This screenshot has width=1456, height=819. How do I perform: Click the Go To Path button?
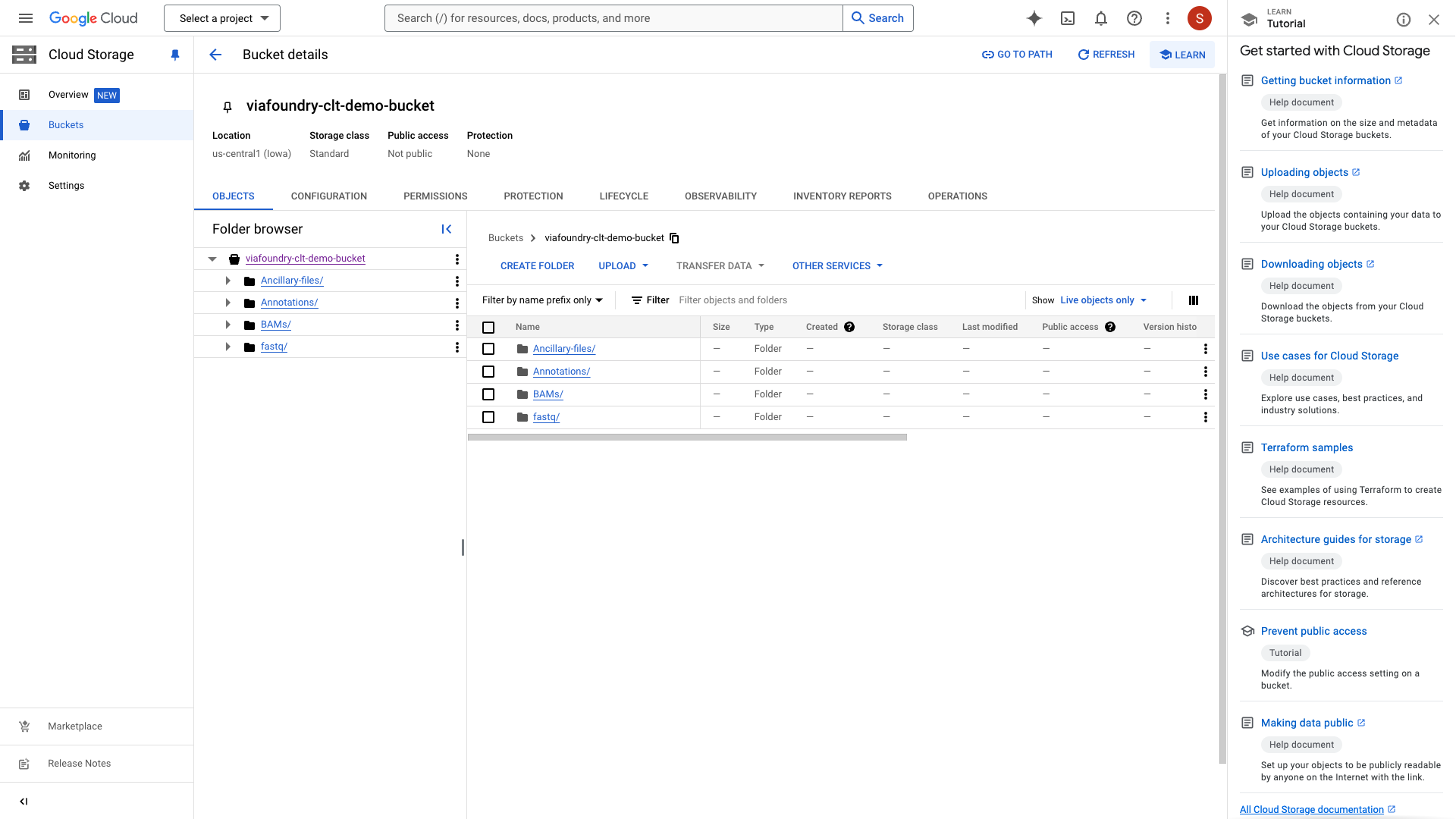tap(1017, 55)
